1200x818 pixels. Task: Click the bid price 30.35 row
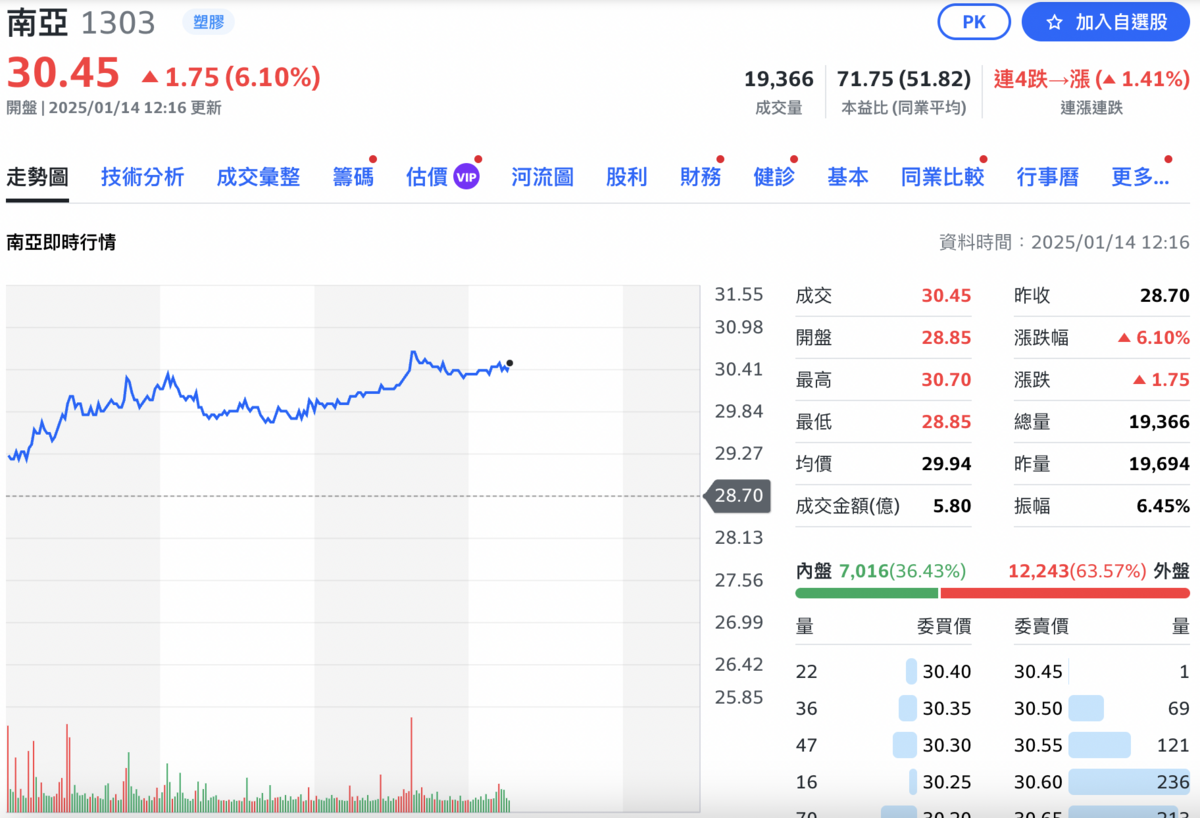tap(884, 709)
